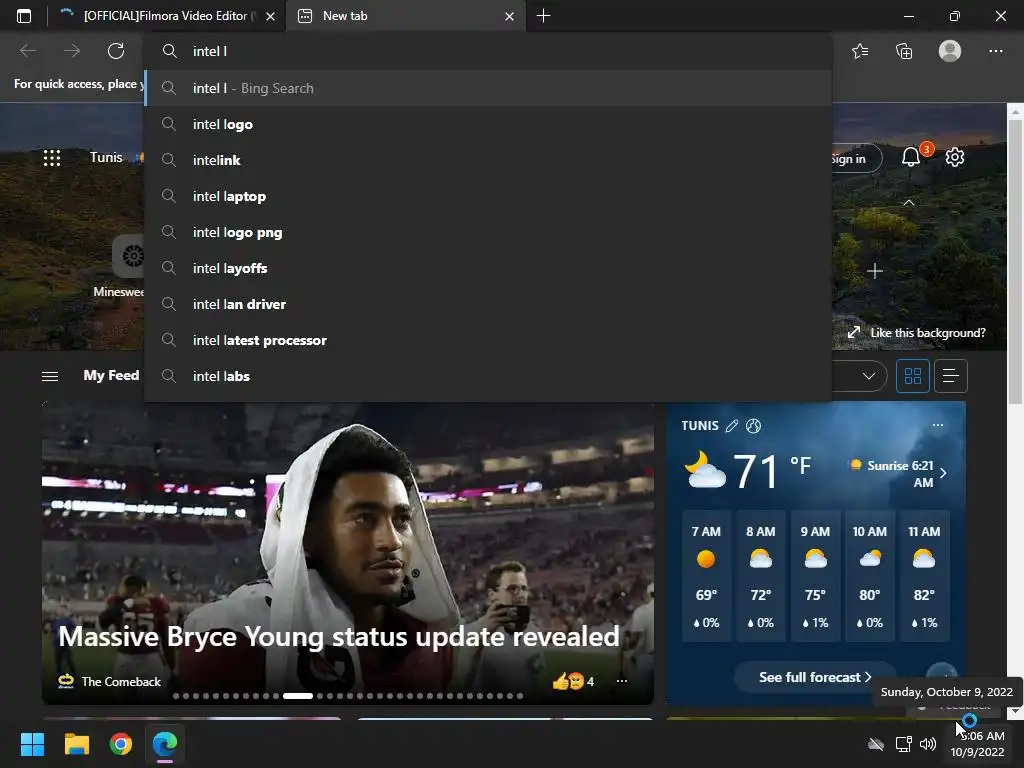The image size is (1024, 768).
Task: Select the 9 AM hourly forecast
Action: tap(815, 576)
